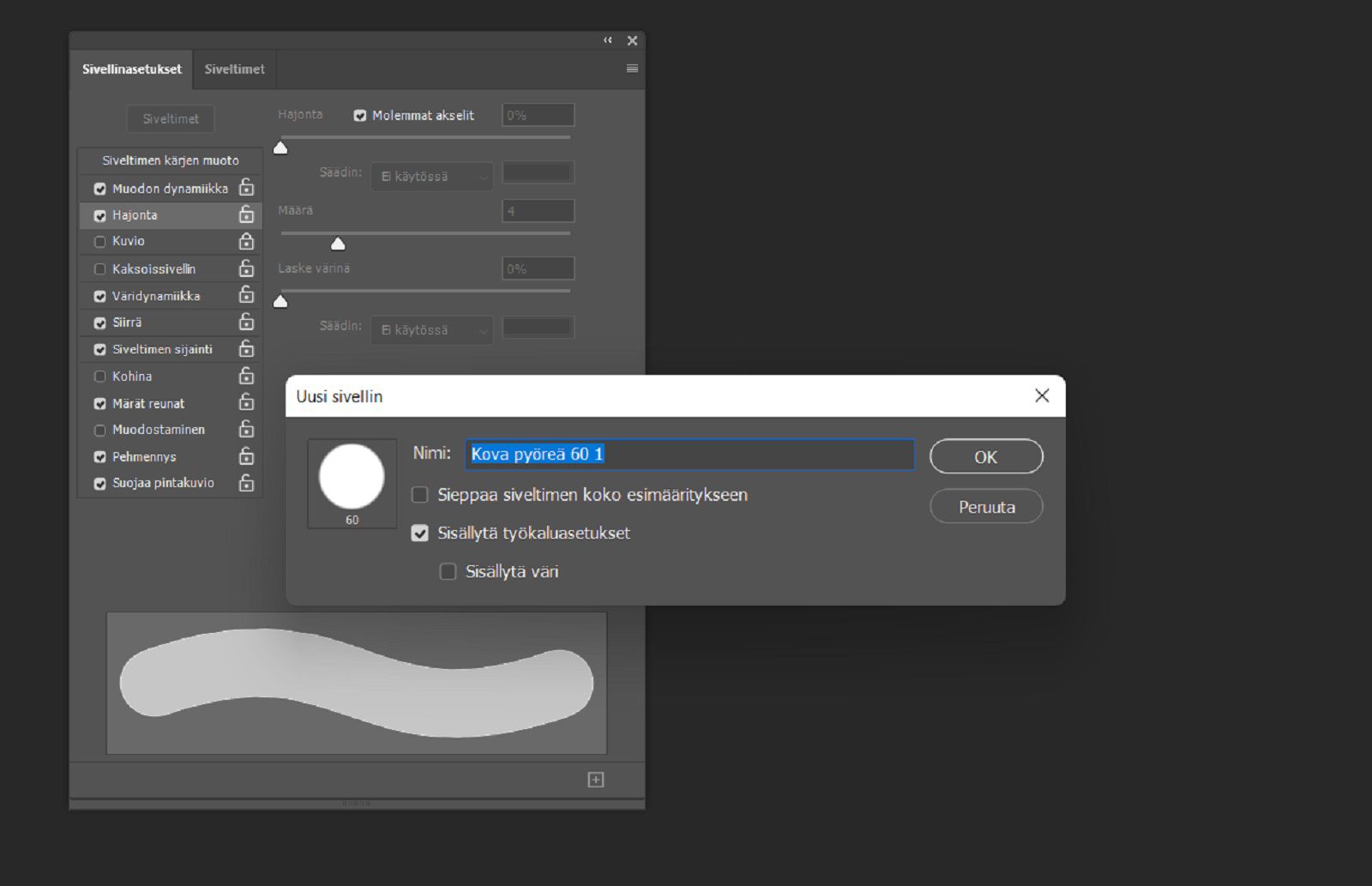Screen dimensions: 1372x886
Task: Toggle lock icon for Väridynamiikka row
Action: click(246, 294)
